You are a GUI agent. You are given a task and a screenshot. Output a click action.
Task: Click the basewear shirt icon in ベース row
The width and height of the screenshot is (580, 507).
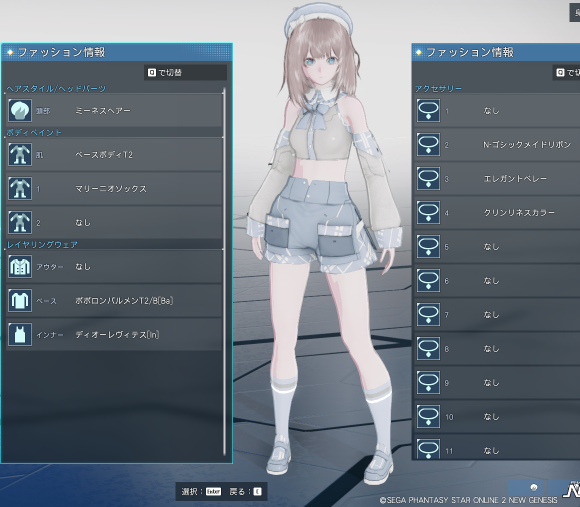click(x=20, y=301)
